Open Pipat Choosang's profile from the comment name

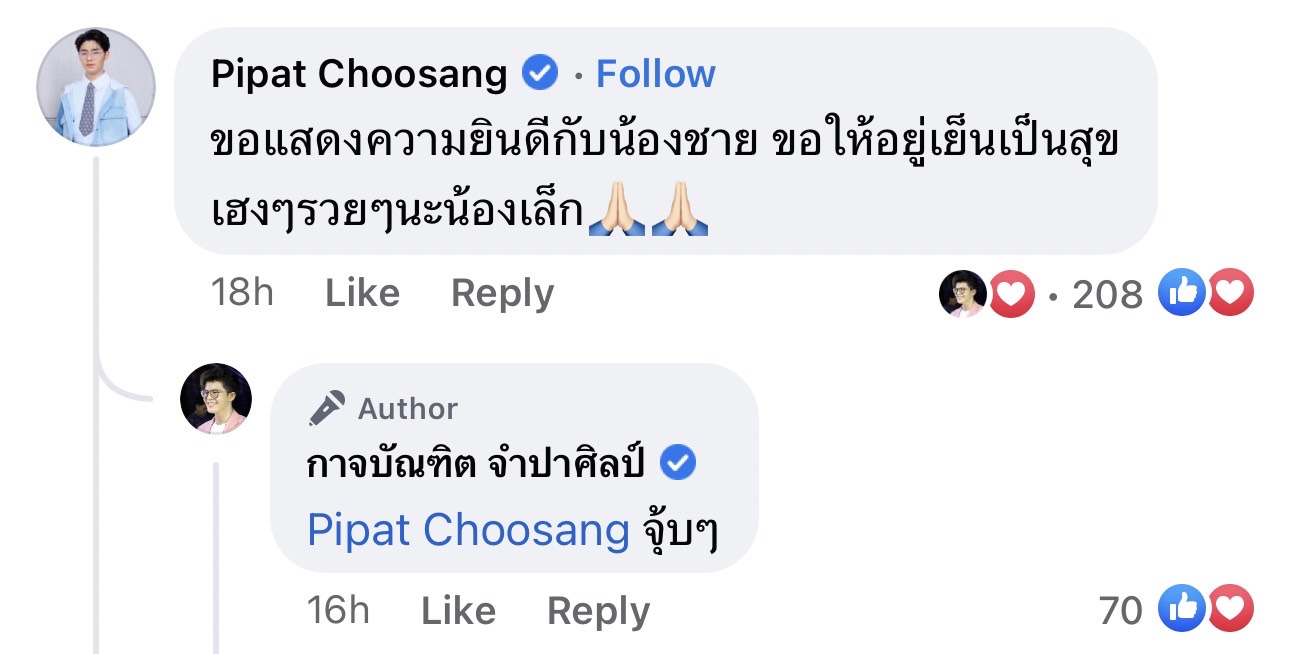click(358, 72)
